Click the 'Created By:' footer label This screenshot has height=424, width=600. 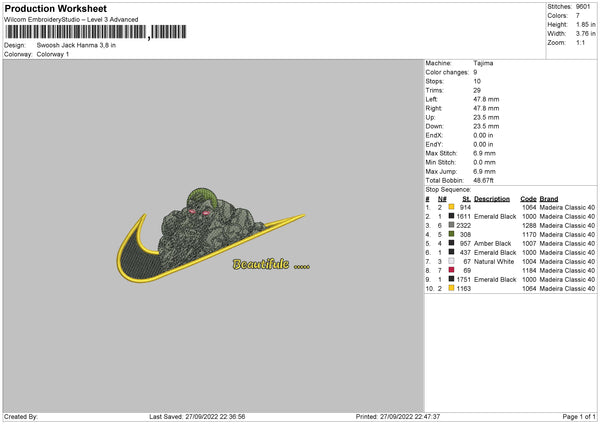click(21, 416)
